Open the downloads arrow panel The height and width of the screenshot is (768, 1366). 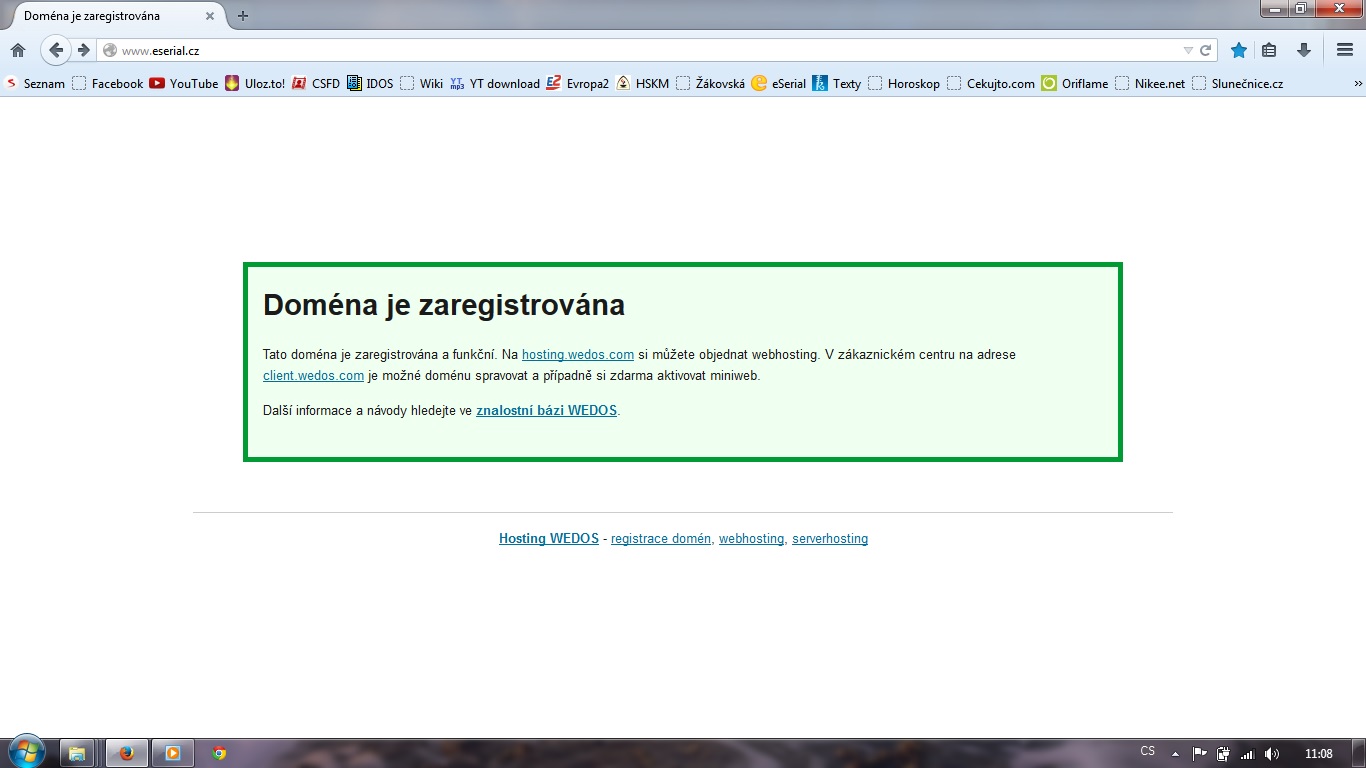[1304, 50]
